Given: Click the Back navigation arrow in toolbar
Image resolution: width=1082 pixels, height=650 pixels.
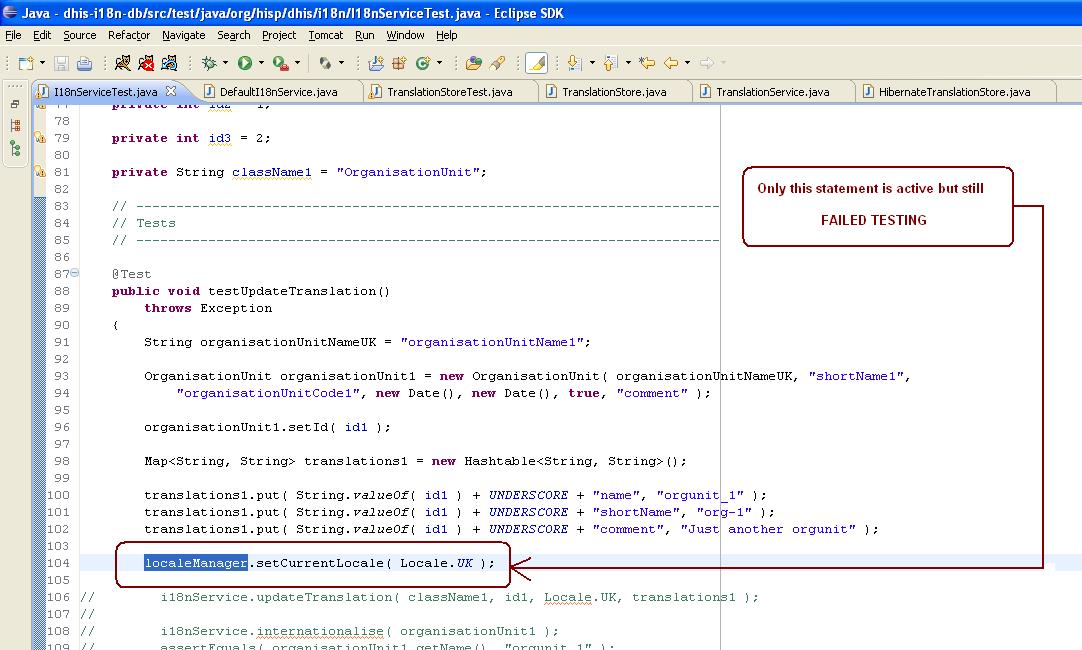Looking at the screenshot, I should 671,63.
